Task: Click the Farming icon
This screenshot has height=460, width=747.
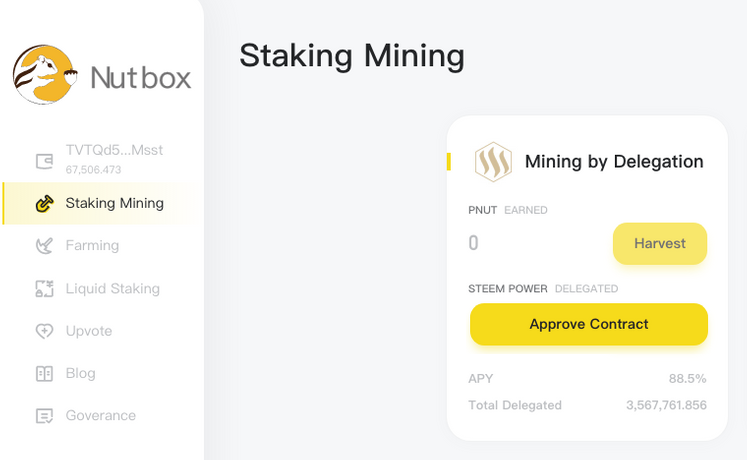Action: point(44,246)
